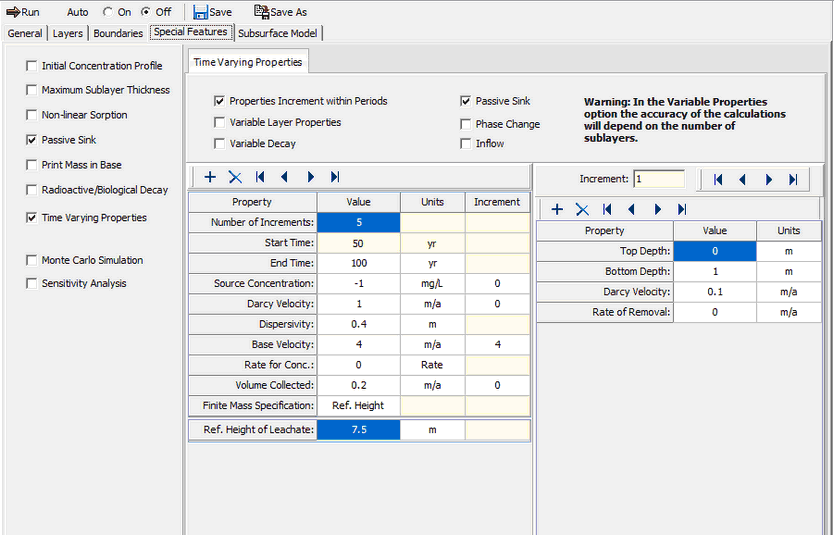Image resolution: width=834 pixels, height=535 pixels.
Task: Click the Save As icon
Action: point(261,12)
